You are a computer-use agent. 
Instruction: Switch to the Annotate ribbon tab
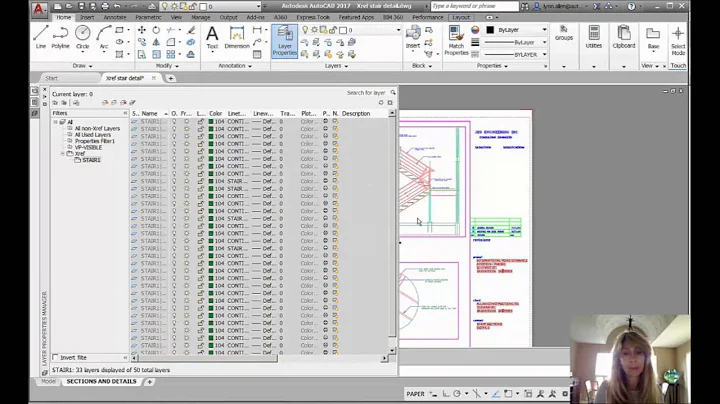pyautogui.click(x=115, y=17)
